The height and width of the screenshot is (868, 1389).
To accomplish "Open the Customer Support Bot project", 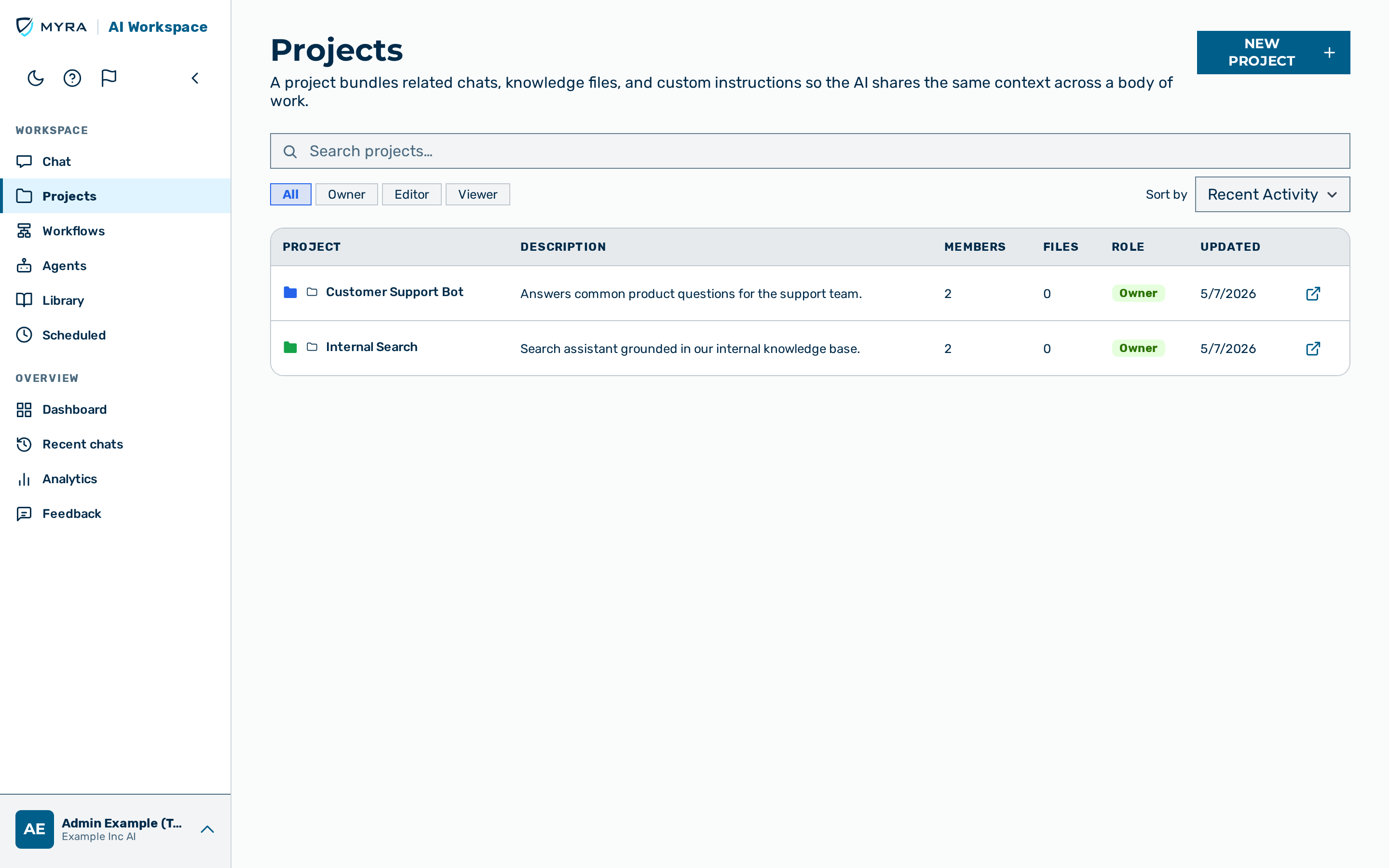I will click(395, 292).
